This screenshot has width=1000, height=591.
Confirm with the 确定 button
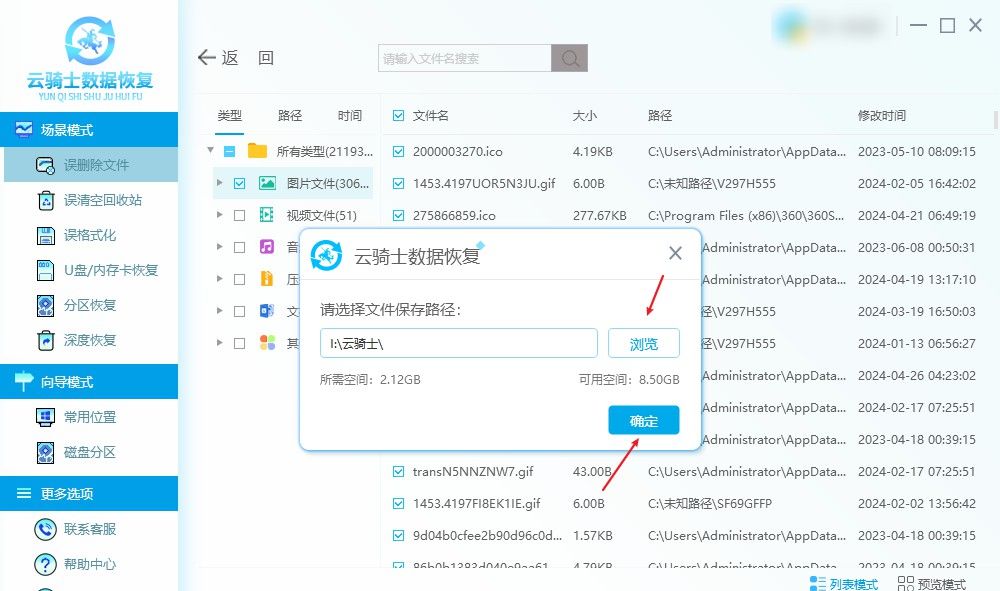click(643, 421)
